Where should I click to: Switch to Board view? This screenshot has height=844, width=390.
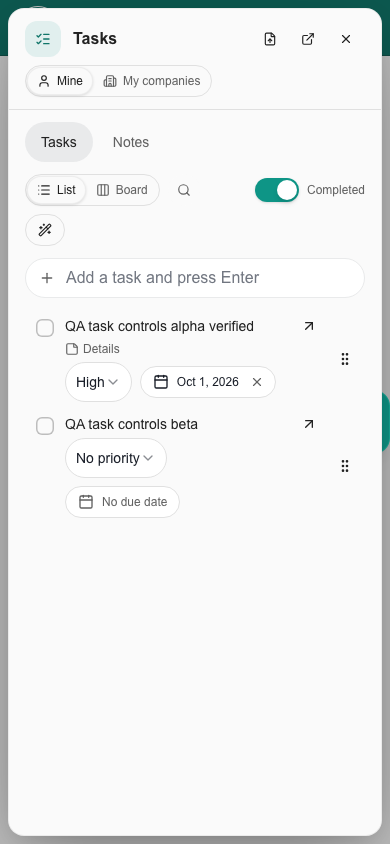[x=122, y=190]
